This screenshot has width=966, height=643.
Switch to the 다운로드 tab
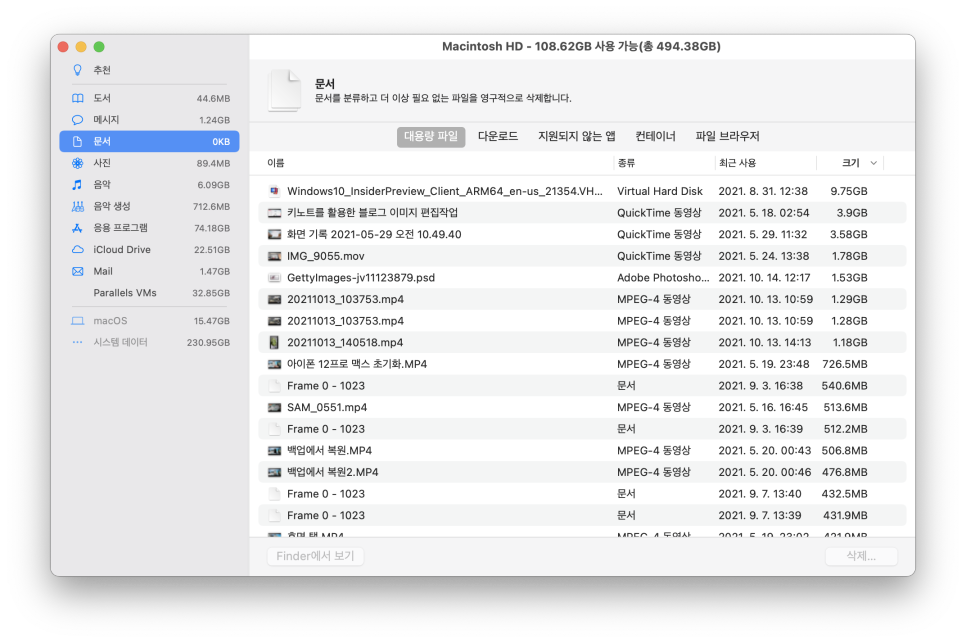tap(498, 136)
